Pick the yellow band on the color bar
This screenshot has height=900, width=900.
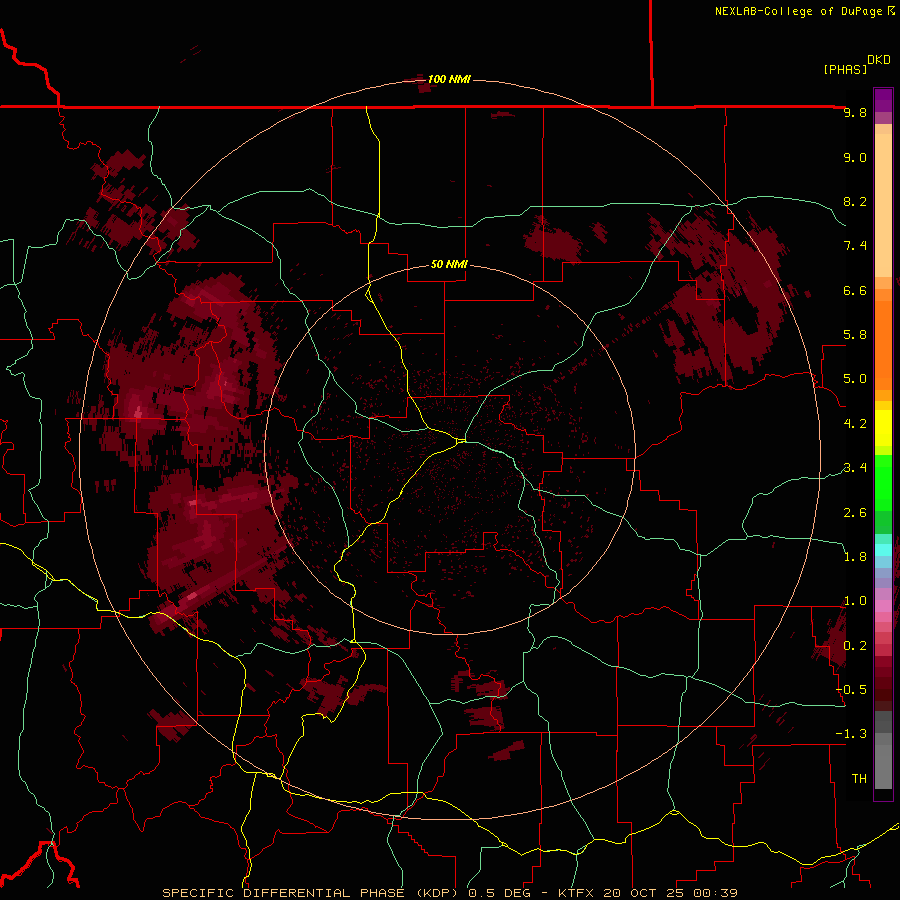883,428
